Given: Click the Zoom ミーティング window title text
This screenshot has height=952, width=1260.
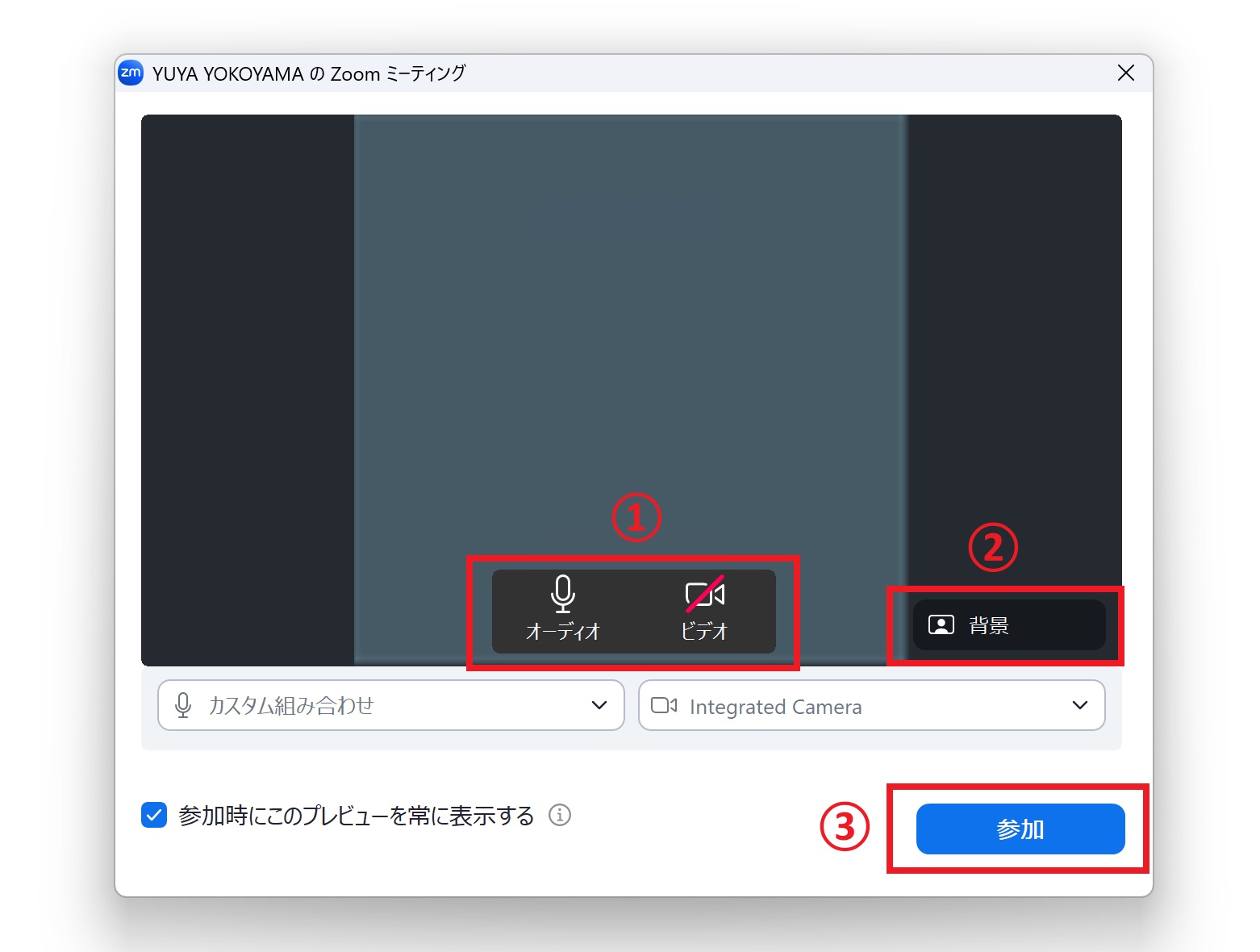Looking at the screenshot, I should tap(309, 74).
